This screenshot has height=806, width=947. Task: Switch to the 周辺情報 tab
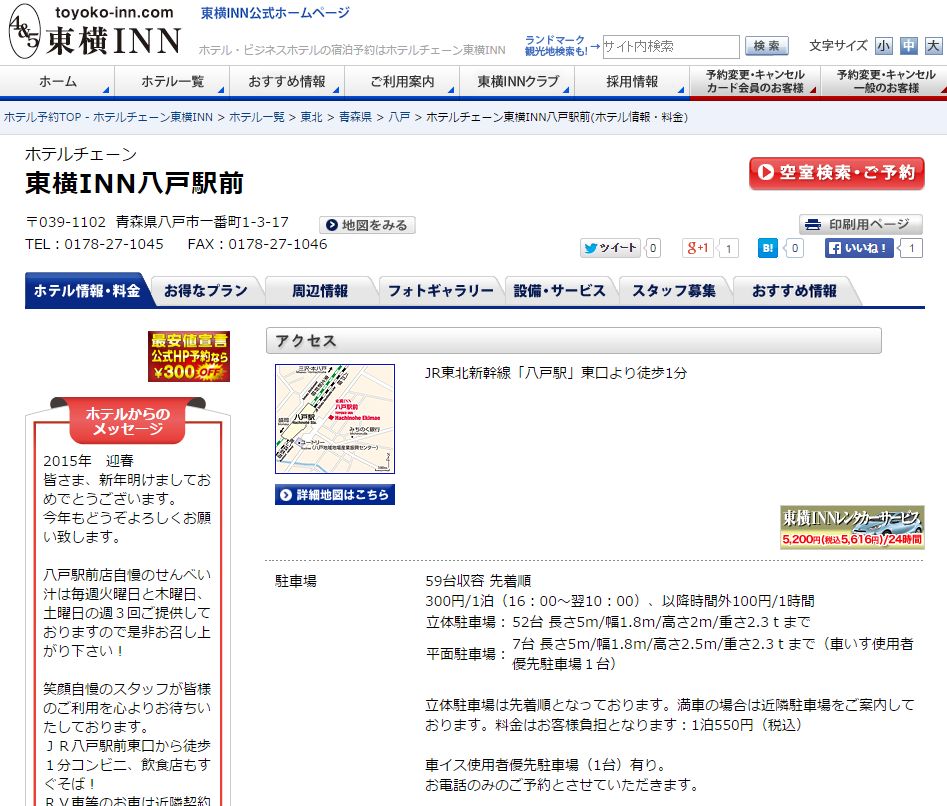click(x=320, y=291)
